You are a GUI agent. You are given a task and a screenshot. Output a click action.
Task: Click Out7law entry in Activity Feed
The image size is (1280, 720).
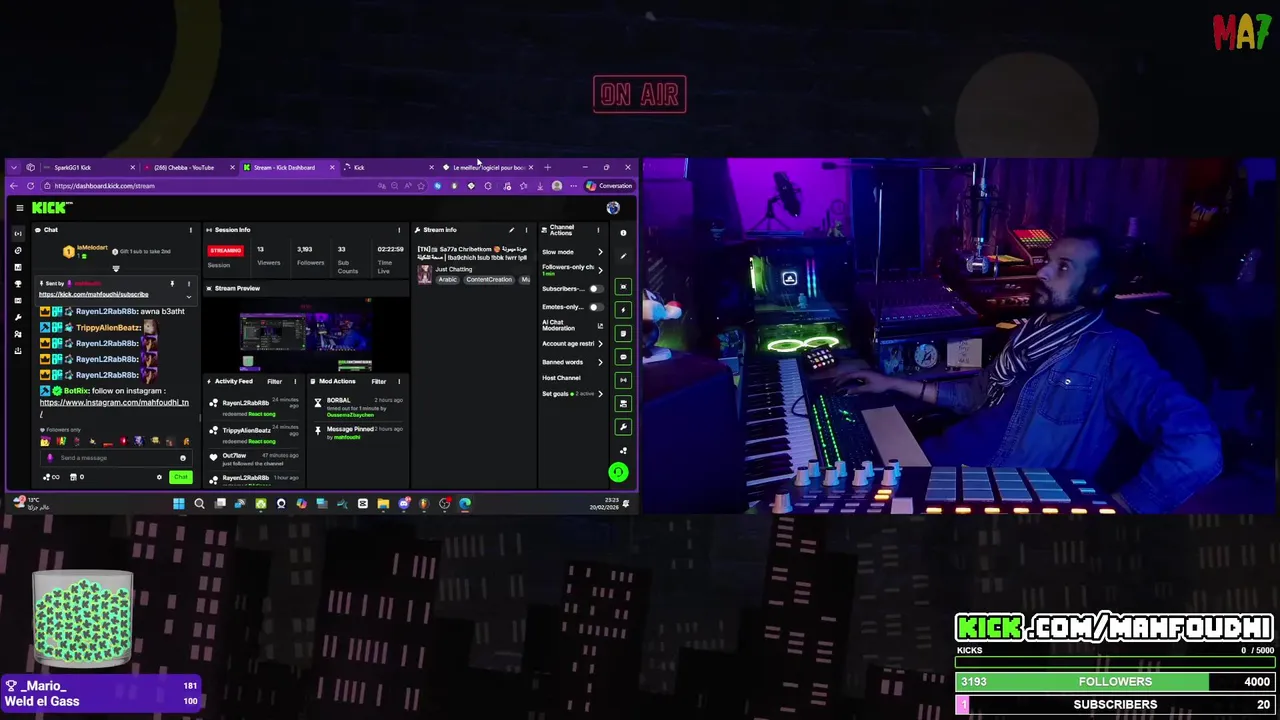[x=252, y=459]
